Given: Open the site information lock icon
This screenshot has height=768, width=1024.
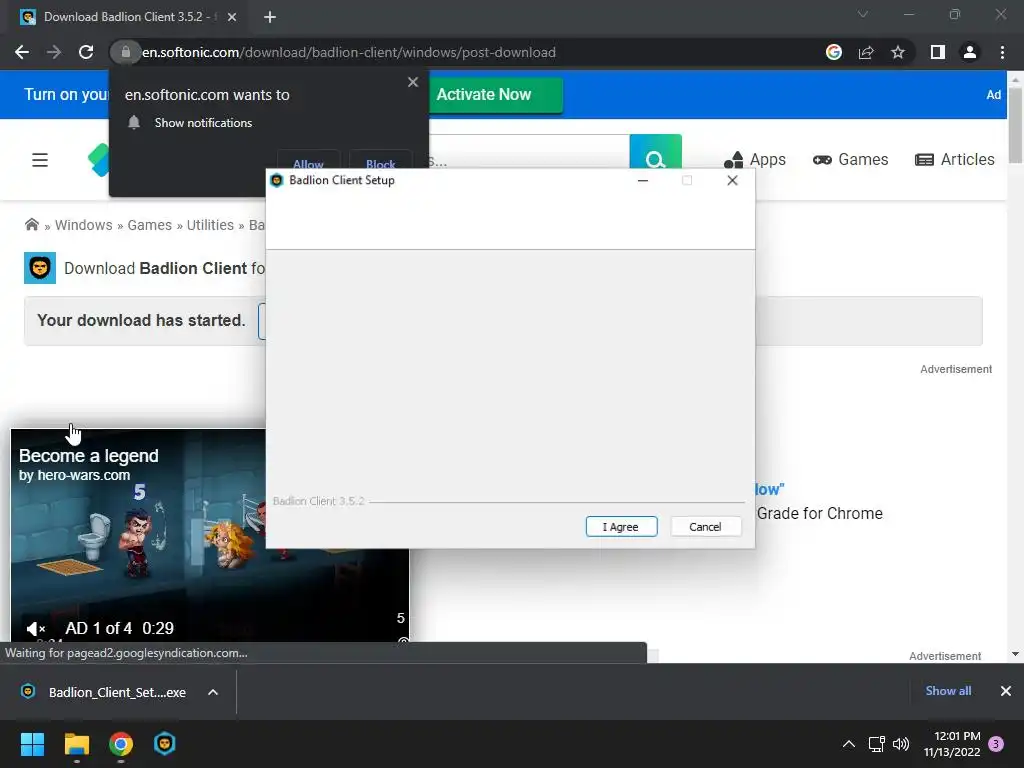Looking at the screenshot, I should 125,52.
